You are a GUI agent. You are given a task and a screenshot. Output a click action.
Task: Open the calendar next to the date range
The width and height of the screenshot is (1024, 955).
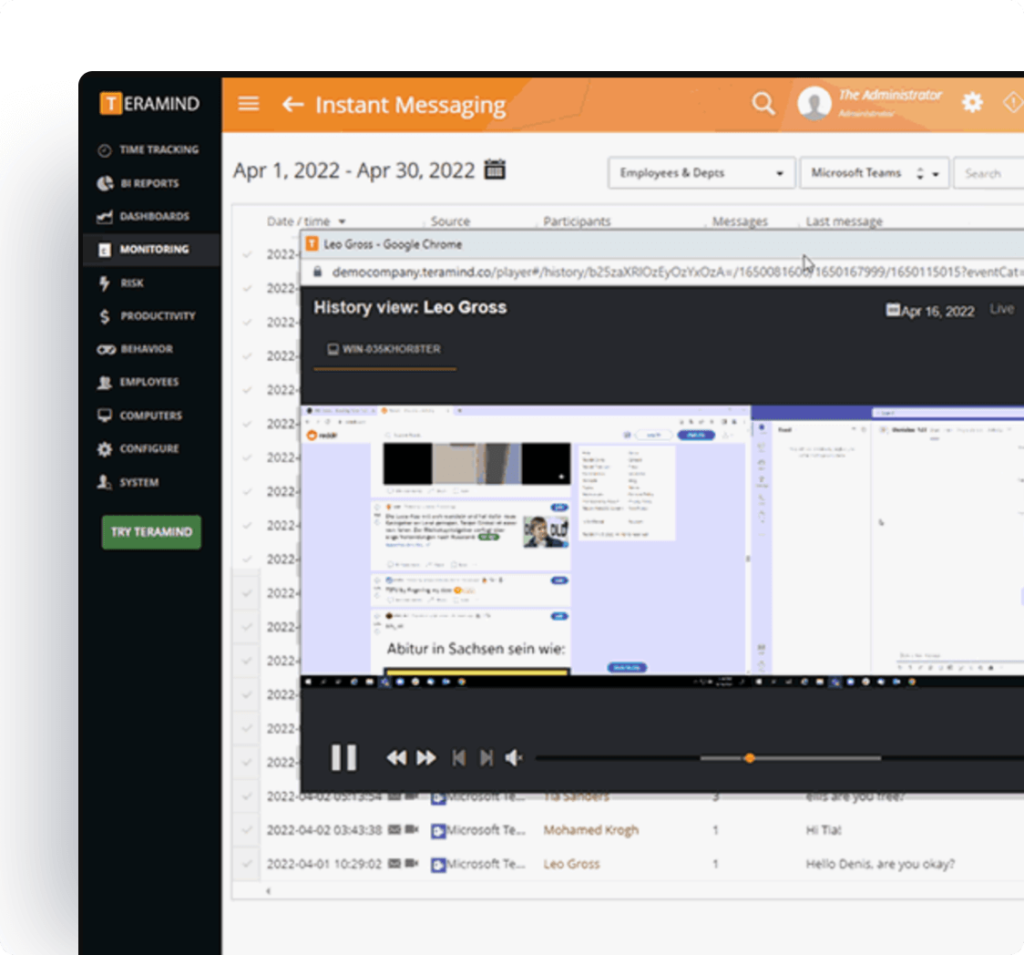click(x=494, y=169)
